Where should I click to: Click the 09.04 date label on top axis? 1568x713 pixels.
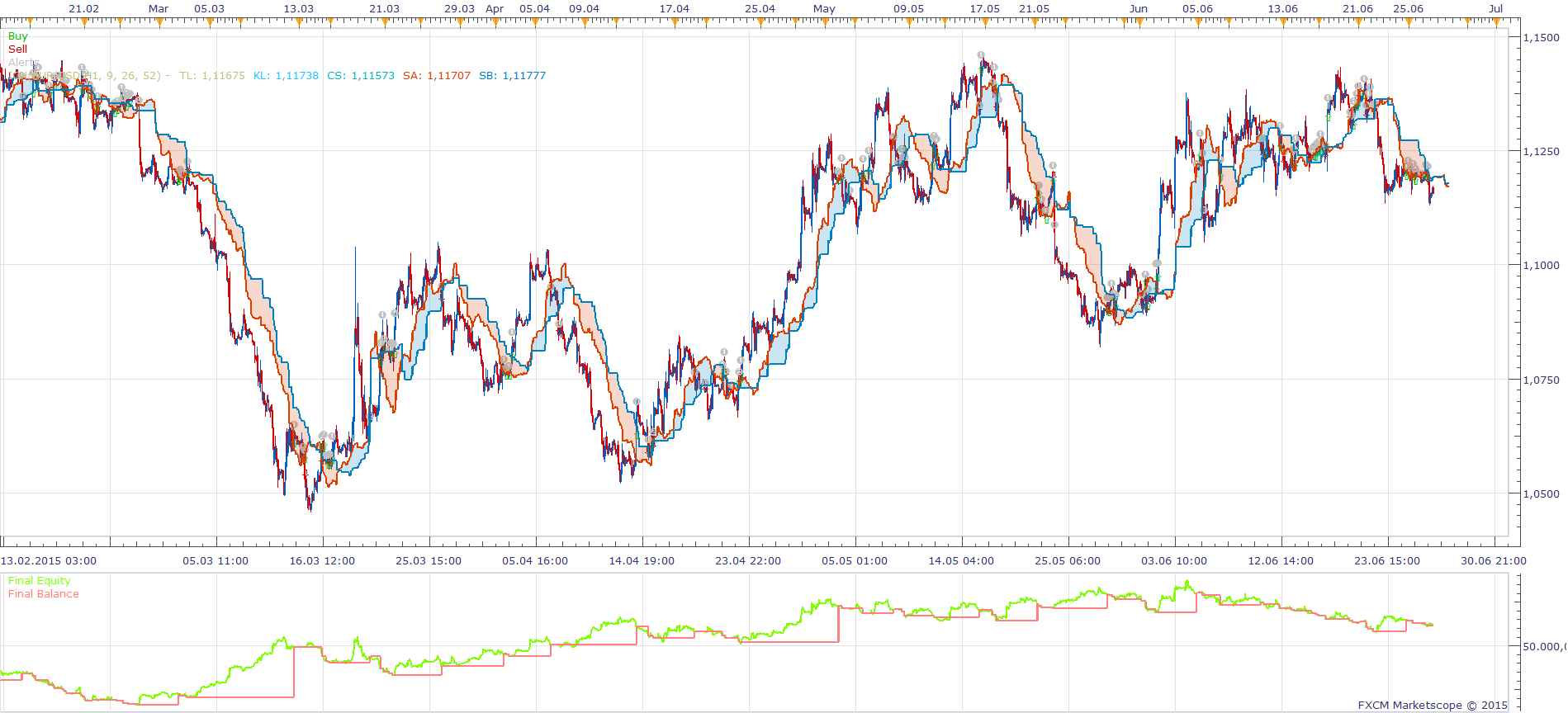[584, 9]
